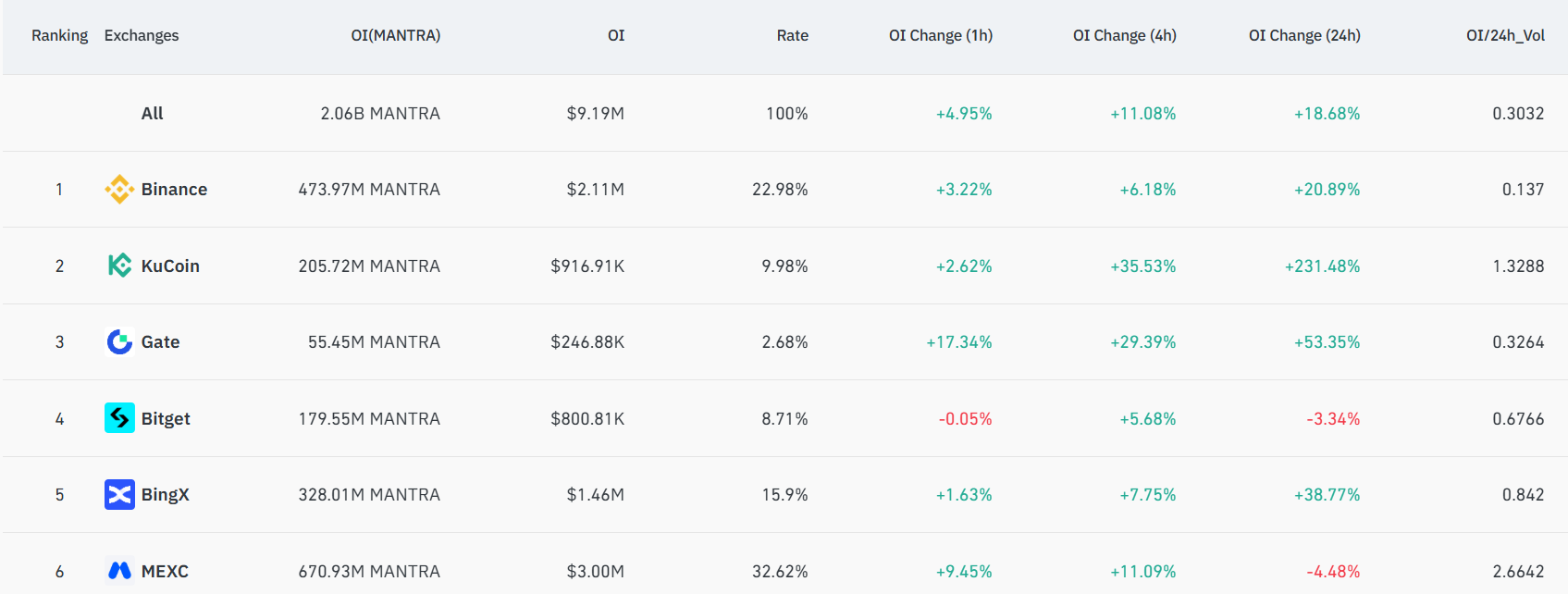Click 179.55M MANTRA in Bitget row
The image size is (1568, 594).
click(x=369, y=418)
